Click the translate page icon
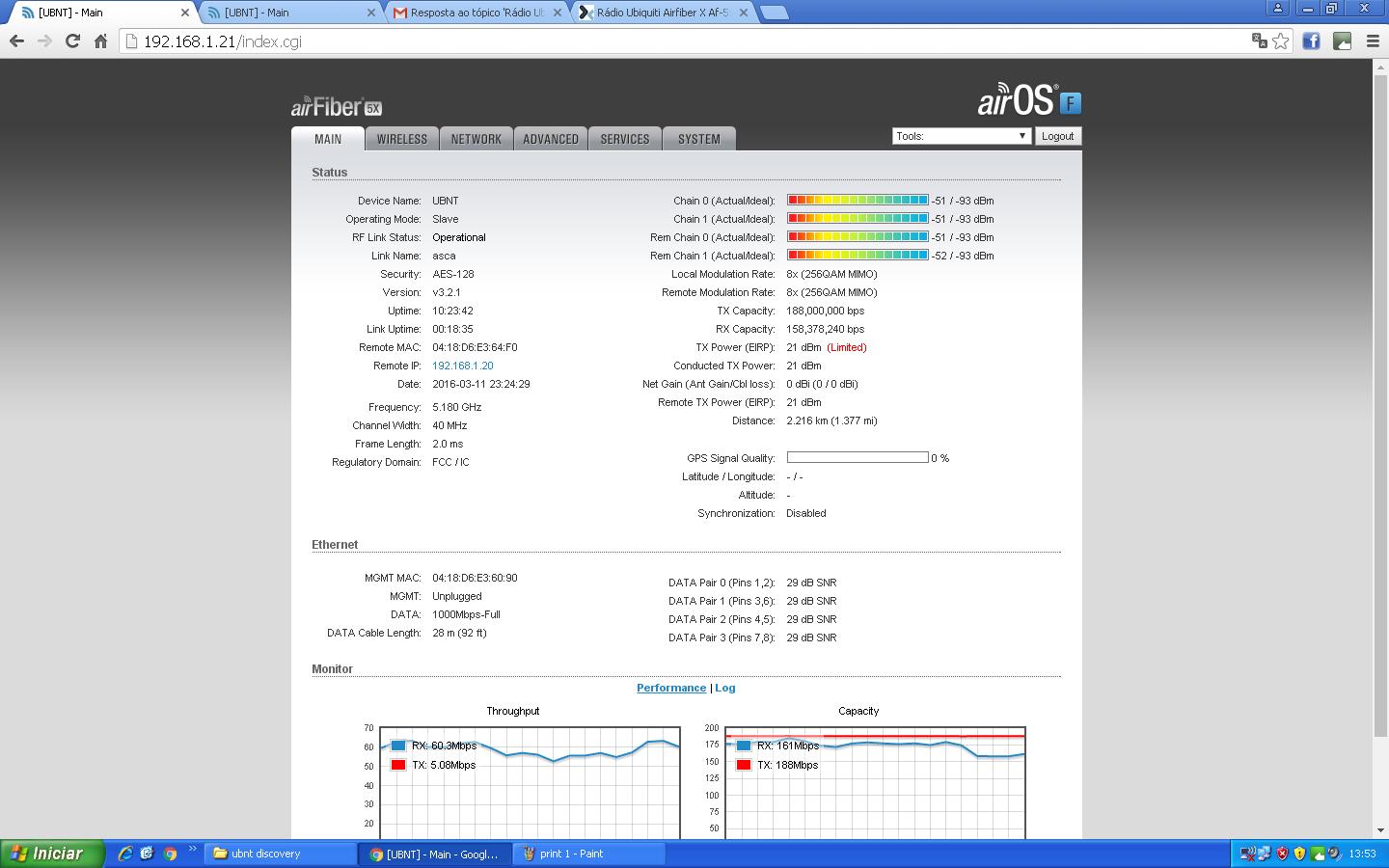 click(1259, 41)
